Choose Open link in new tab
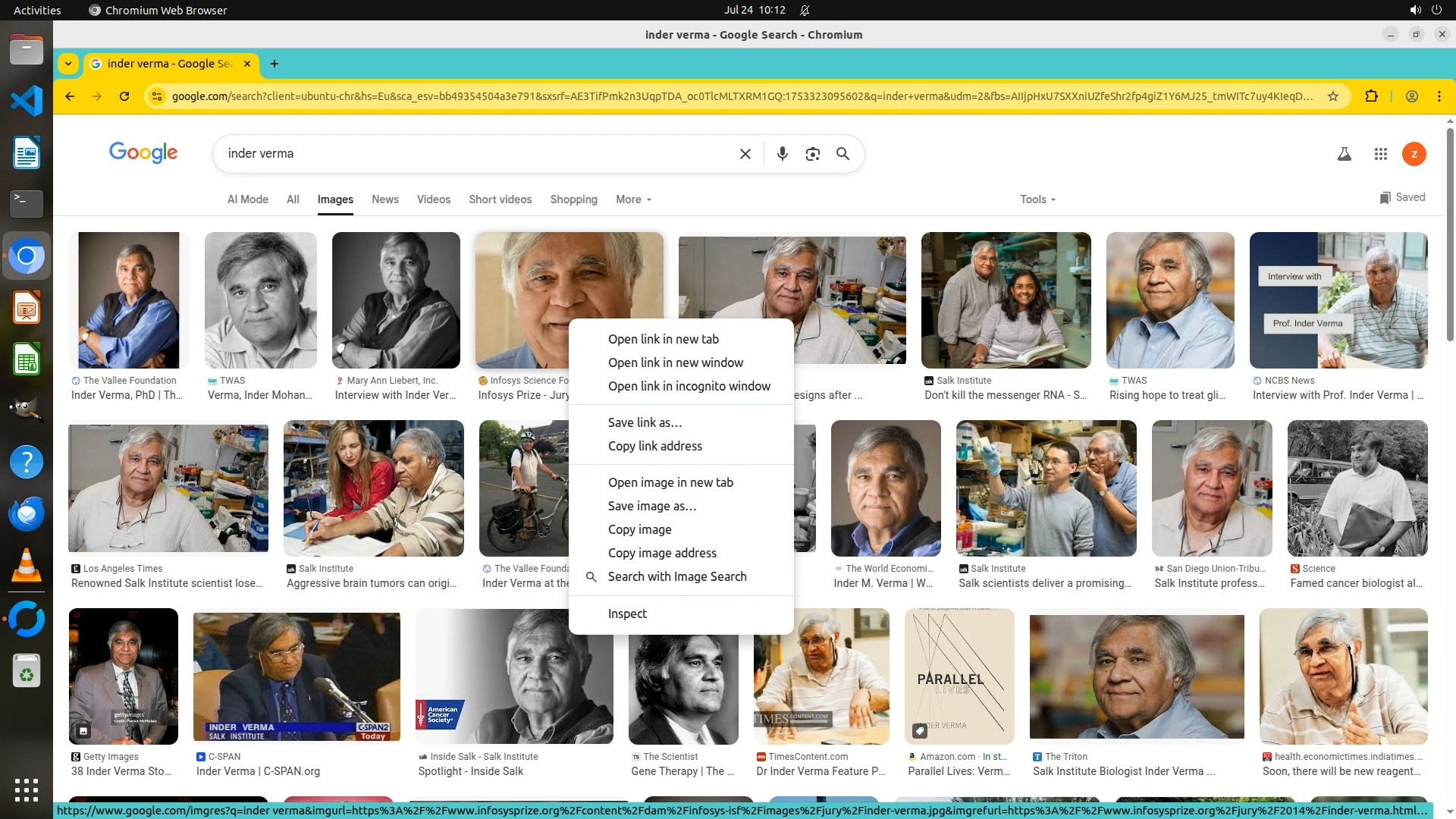Screen dimensions: 1456x819 point(663,339)
